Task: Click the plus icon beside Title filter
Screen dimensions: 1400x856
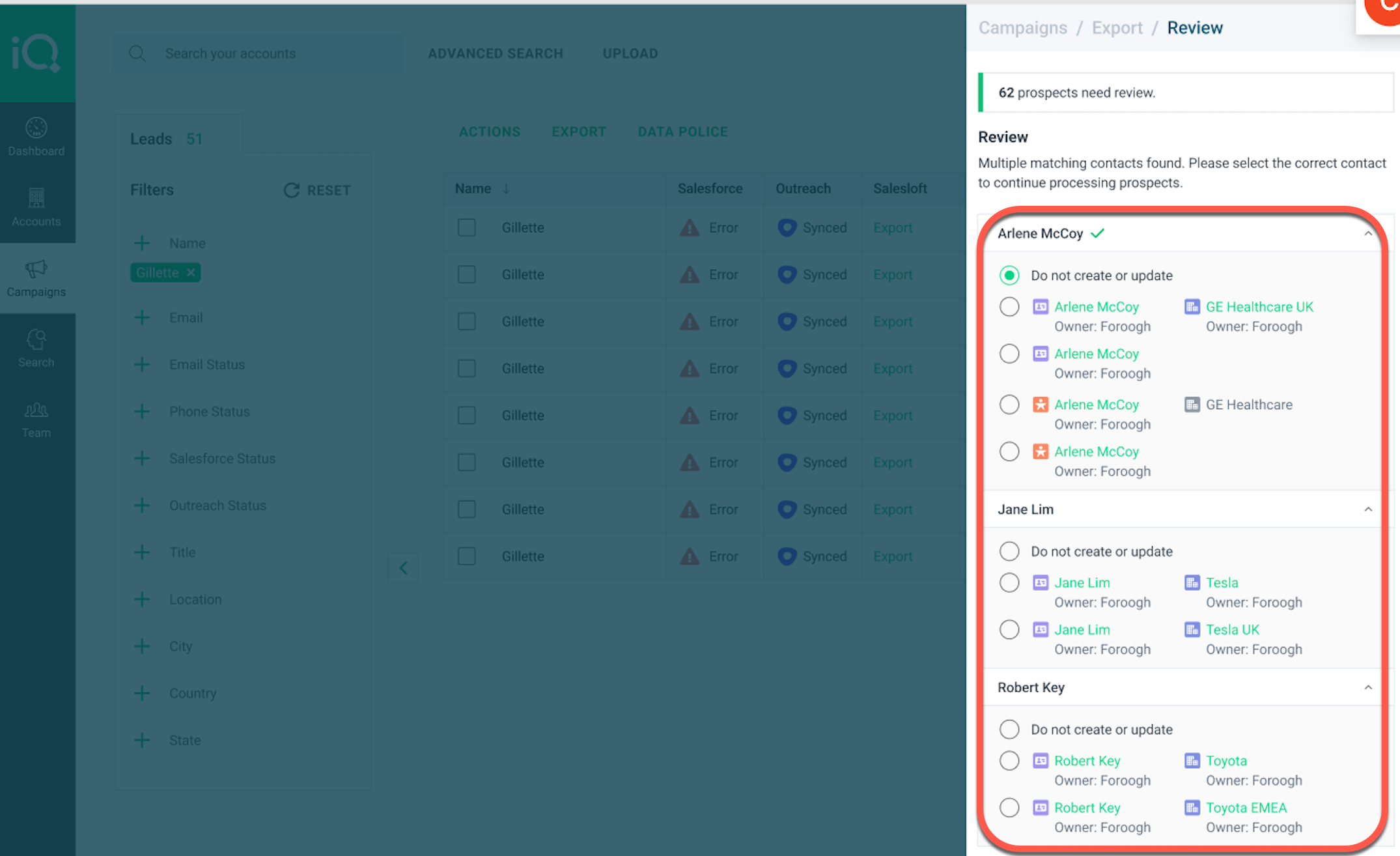Action: (142, 552)
